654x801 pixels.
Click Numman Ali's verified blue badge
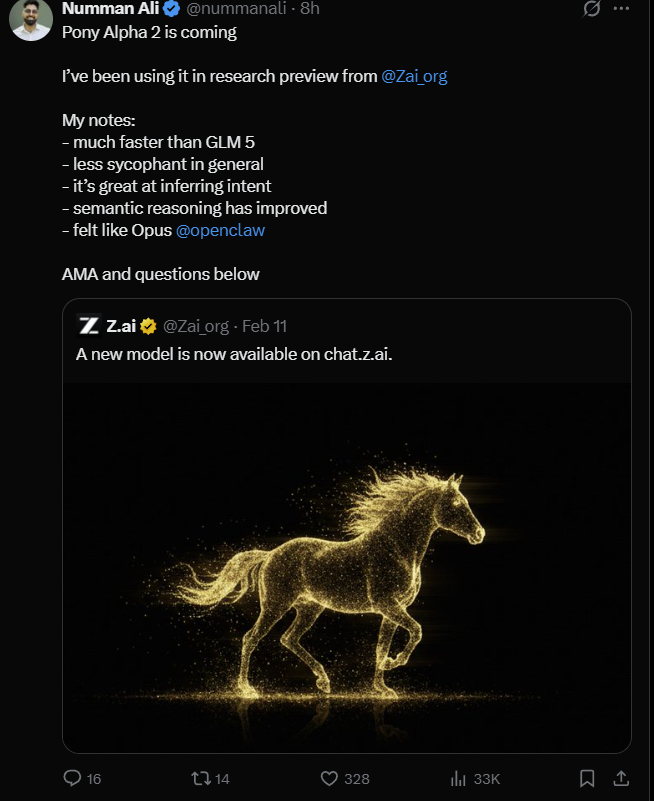coord(171,8)
